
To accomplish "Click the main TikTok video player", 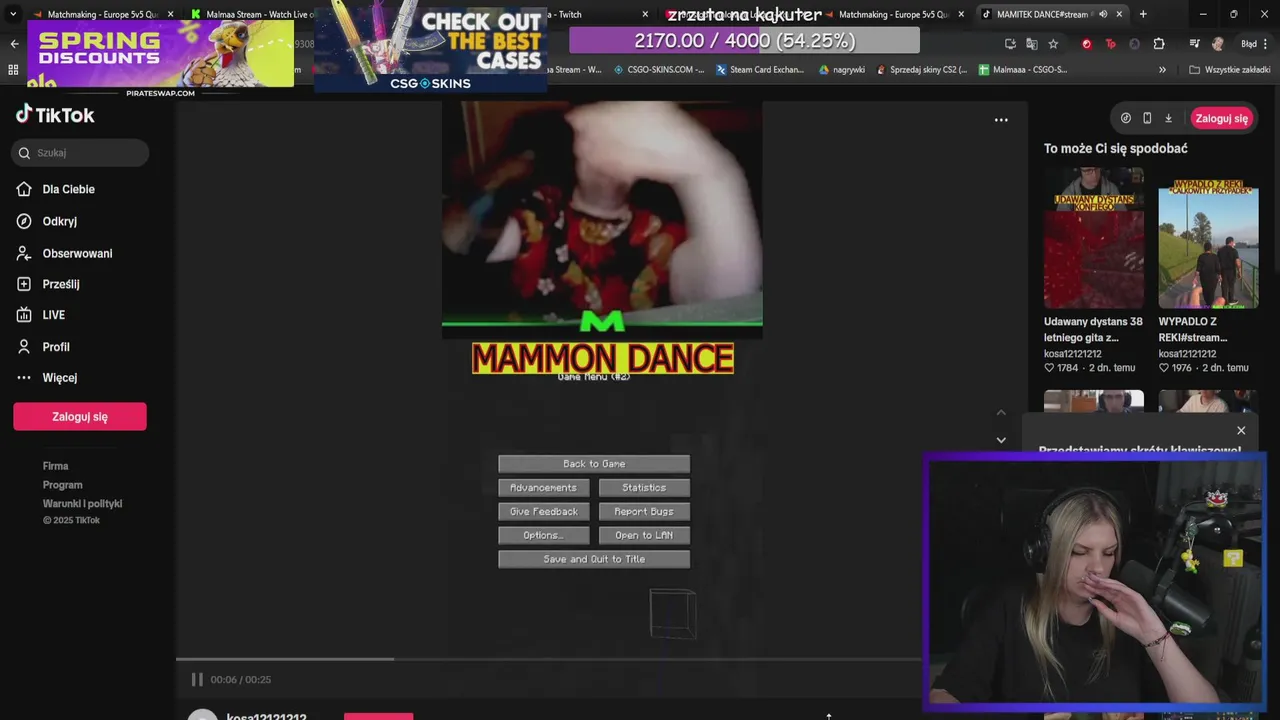I will coord(602,380).
